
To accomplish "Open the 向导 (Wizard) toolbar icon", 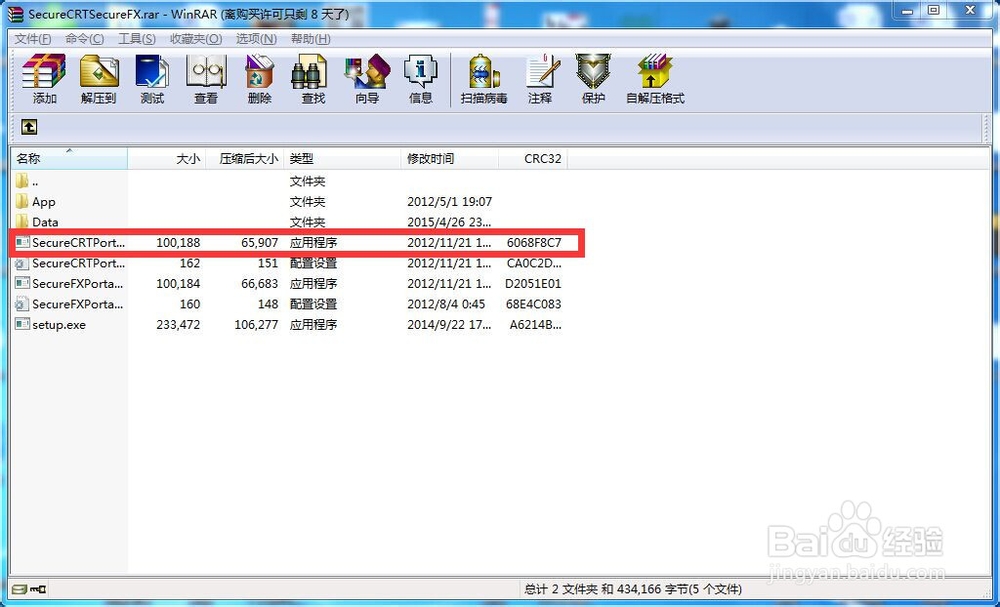I will [x=367, y=71].
